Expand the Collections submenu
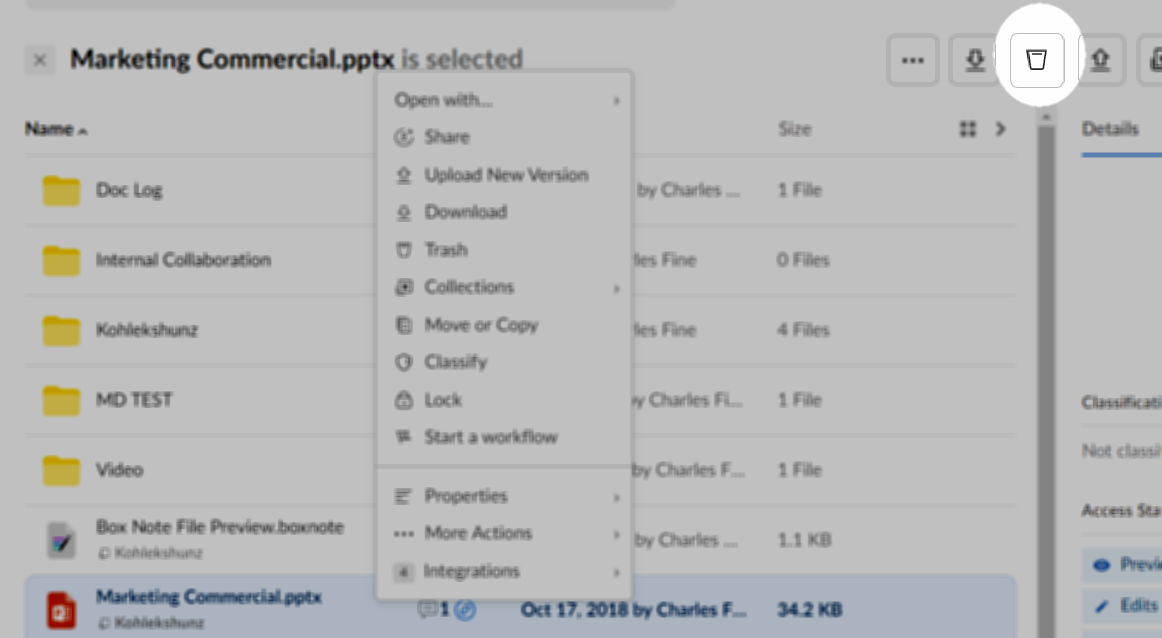 point(505,287)
